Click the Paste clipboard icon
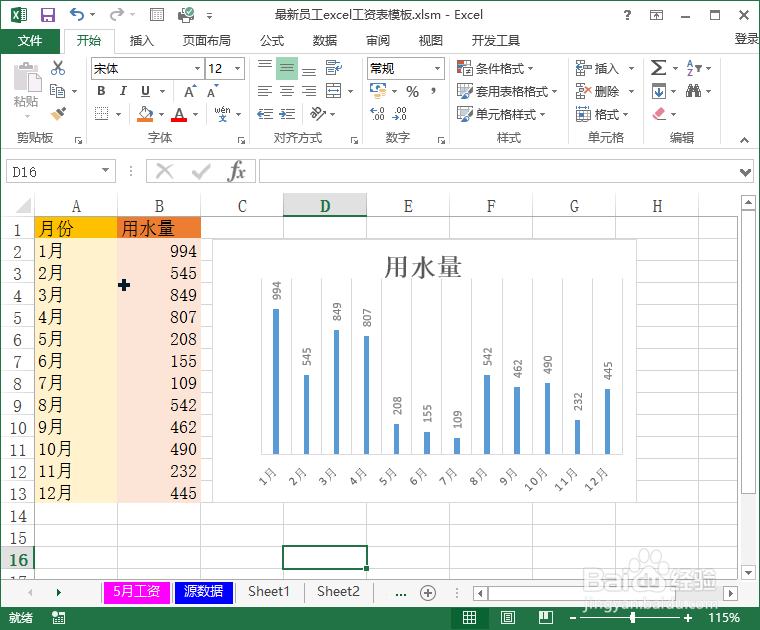Screen dimensions: 760x630 click(27, 78)
